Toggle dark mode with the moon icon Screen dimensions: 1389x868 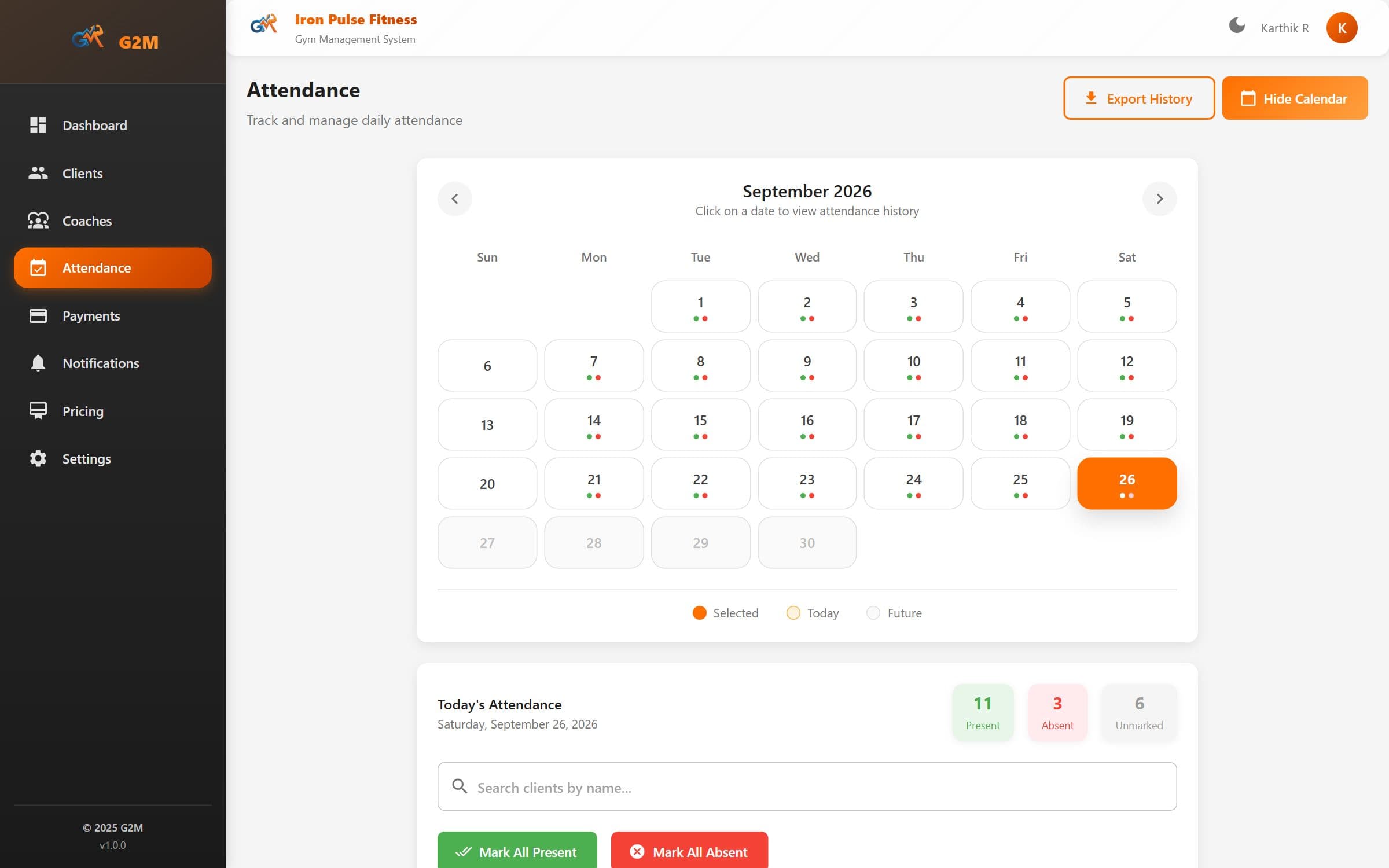tap(1237, 26)
